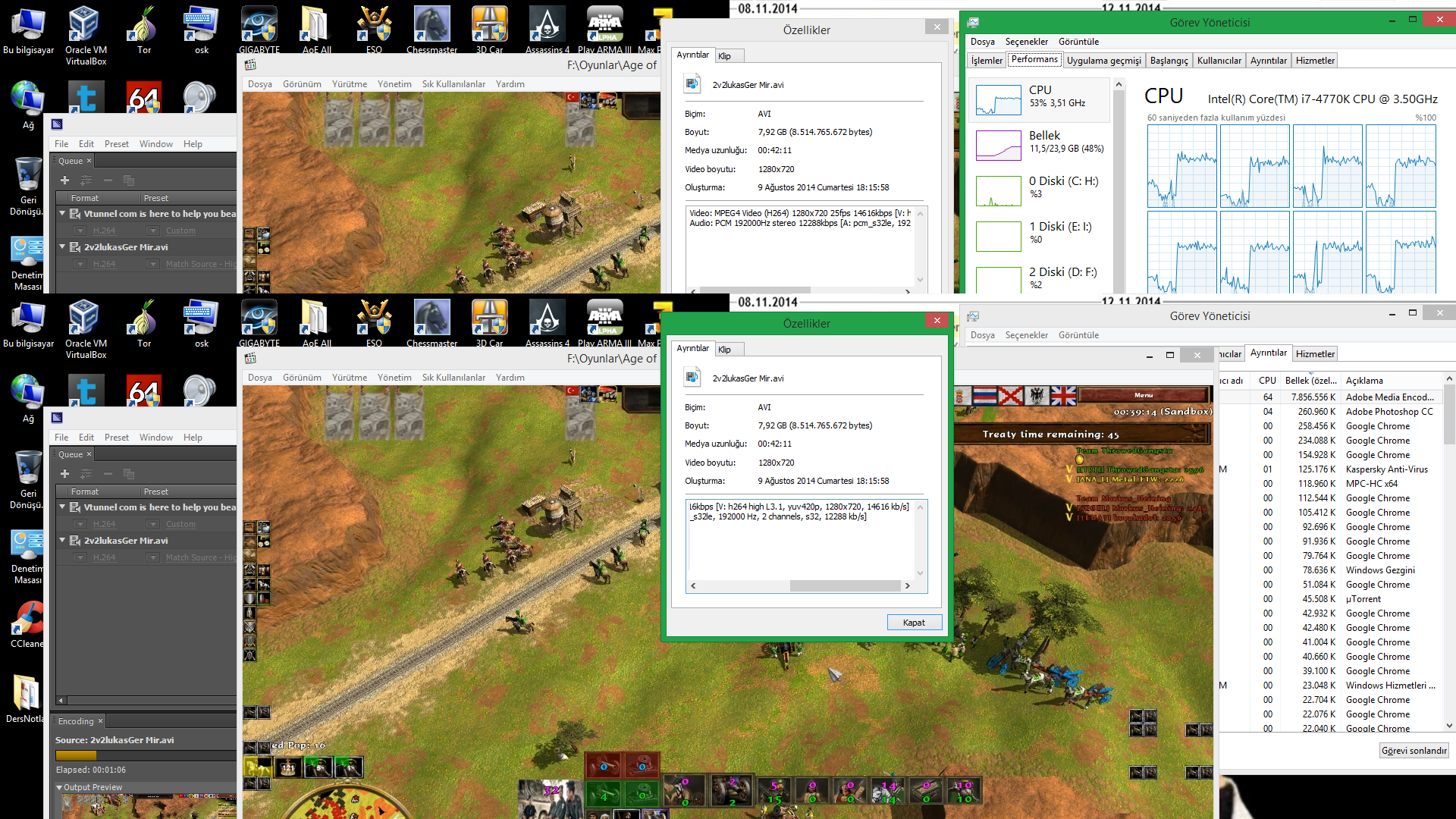Click the Görevi sonlandır button
The height and width of the screenshot is (819, 1456).
click(x=1414, y=751)
